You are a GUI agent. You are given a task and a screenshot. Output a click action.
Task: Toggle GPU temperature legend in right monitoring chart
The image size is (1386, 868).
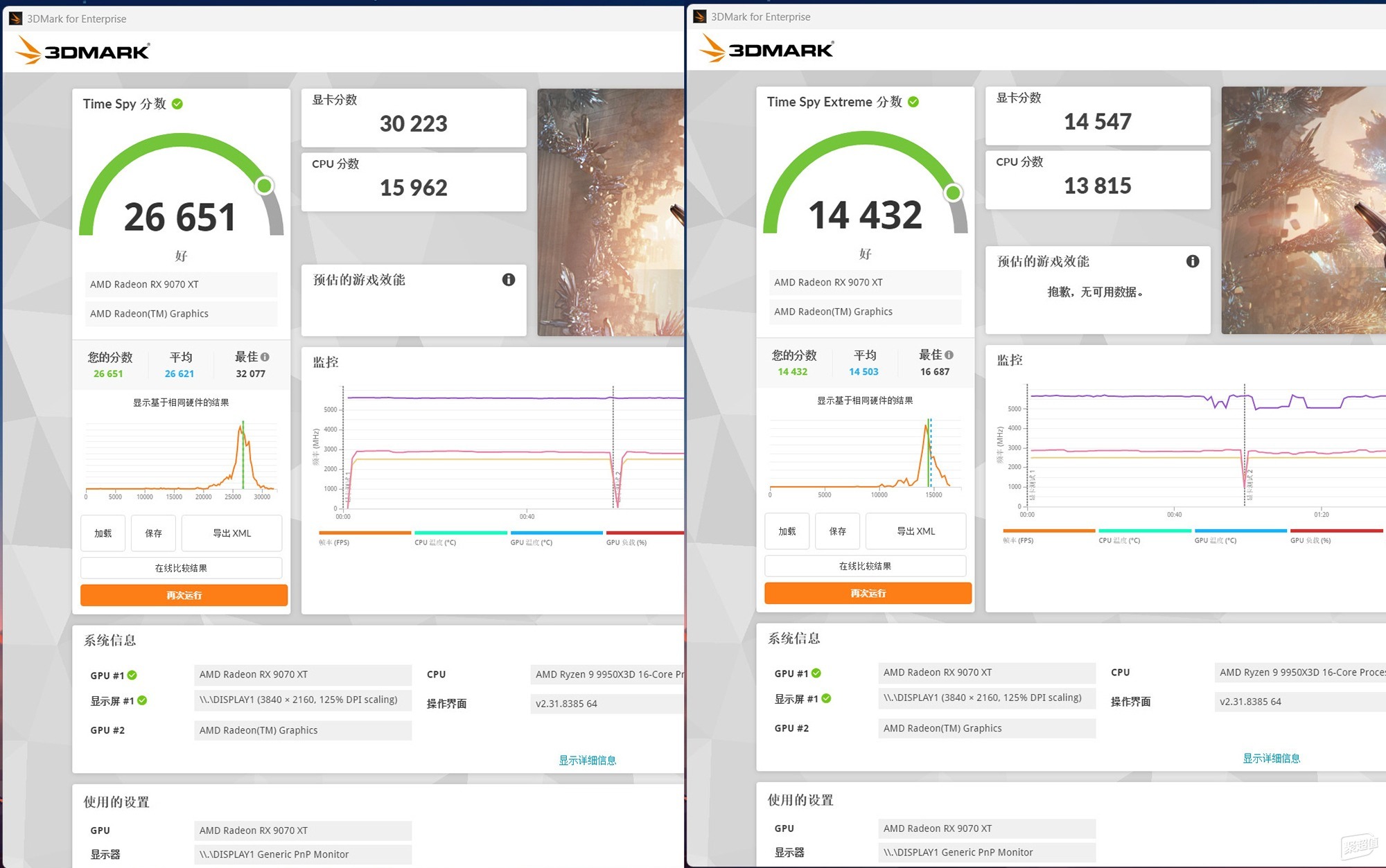coord(1240,536)
